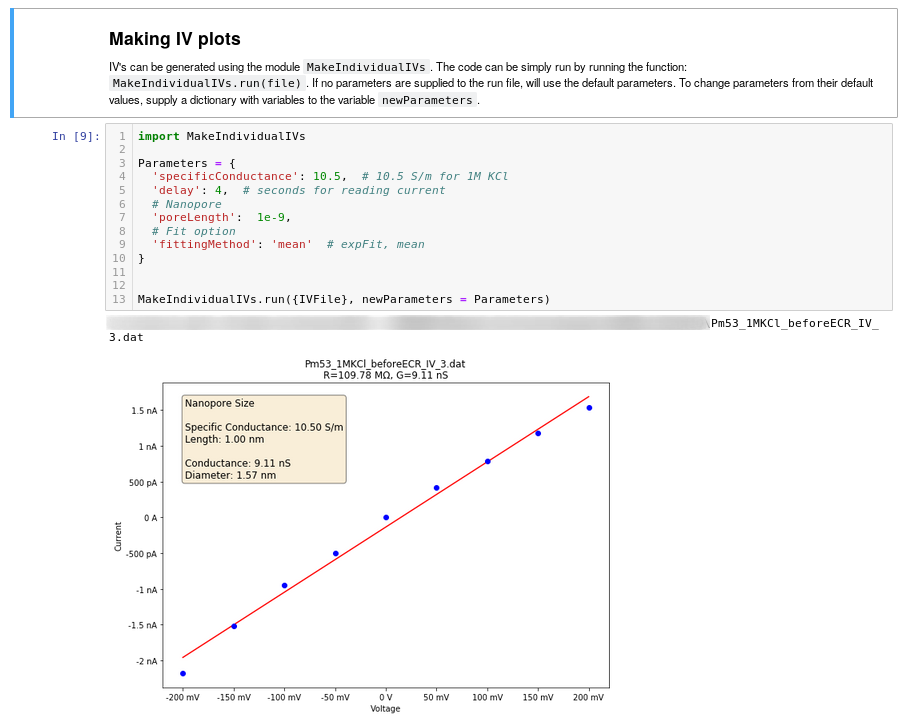Click the "Voltage" x-axis label
This screenshot has height=722, width=900.
[x=385, y=709]
